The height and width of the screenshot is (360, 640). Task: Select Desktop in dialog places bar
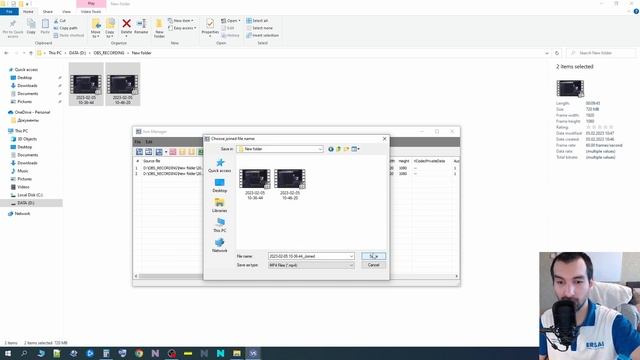(220, 185)
